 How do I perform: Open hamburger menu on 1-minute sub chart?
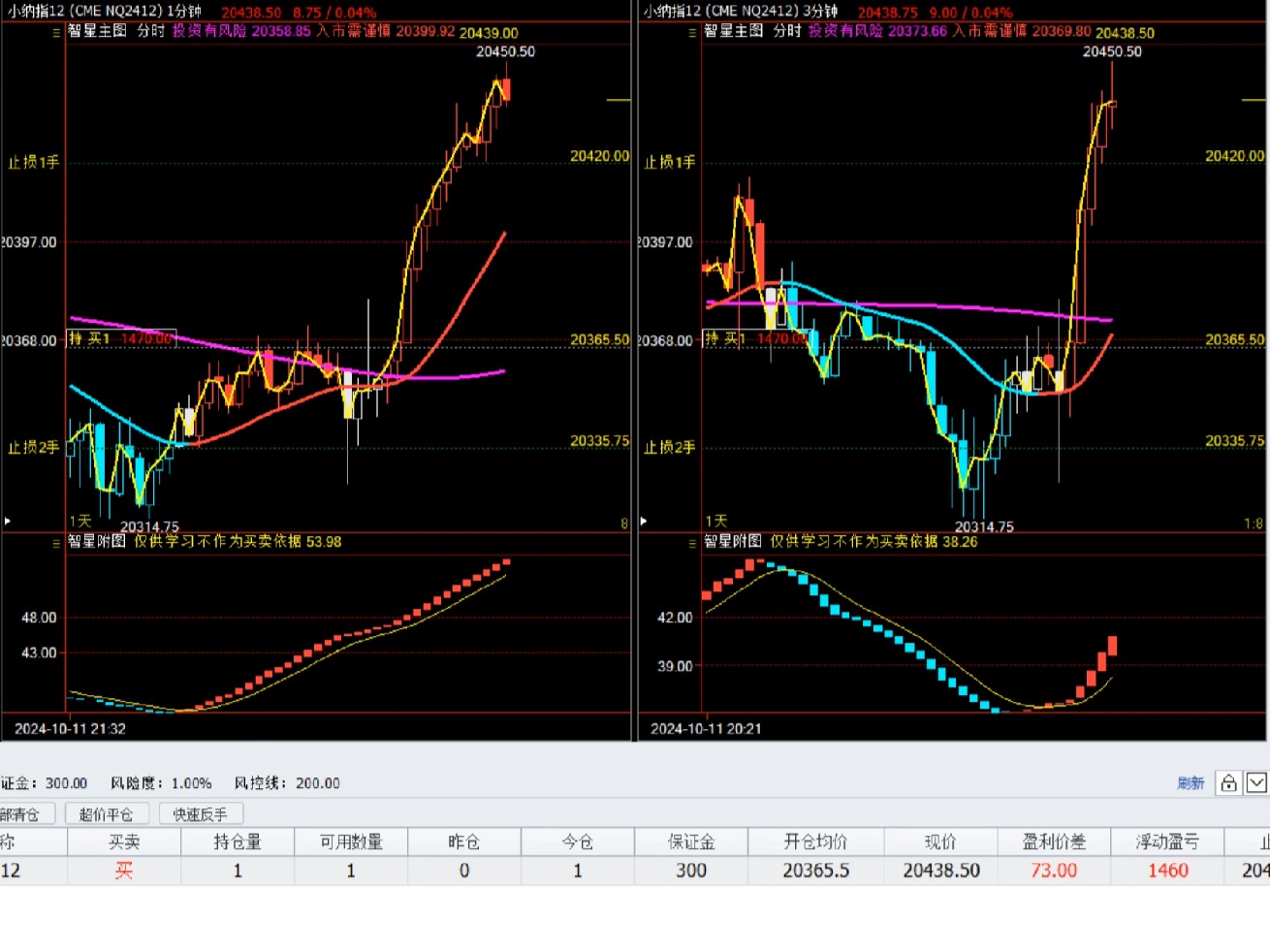click(x=56, y=543)
